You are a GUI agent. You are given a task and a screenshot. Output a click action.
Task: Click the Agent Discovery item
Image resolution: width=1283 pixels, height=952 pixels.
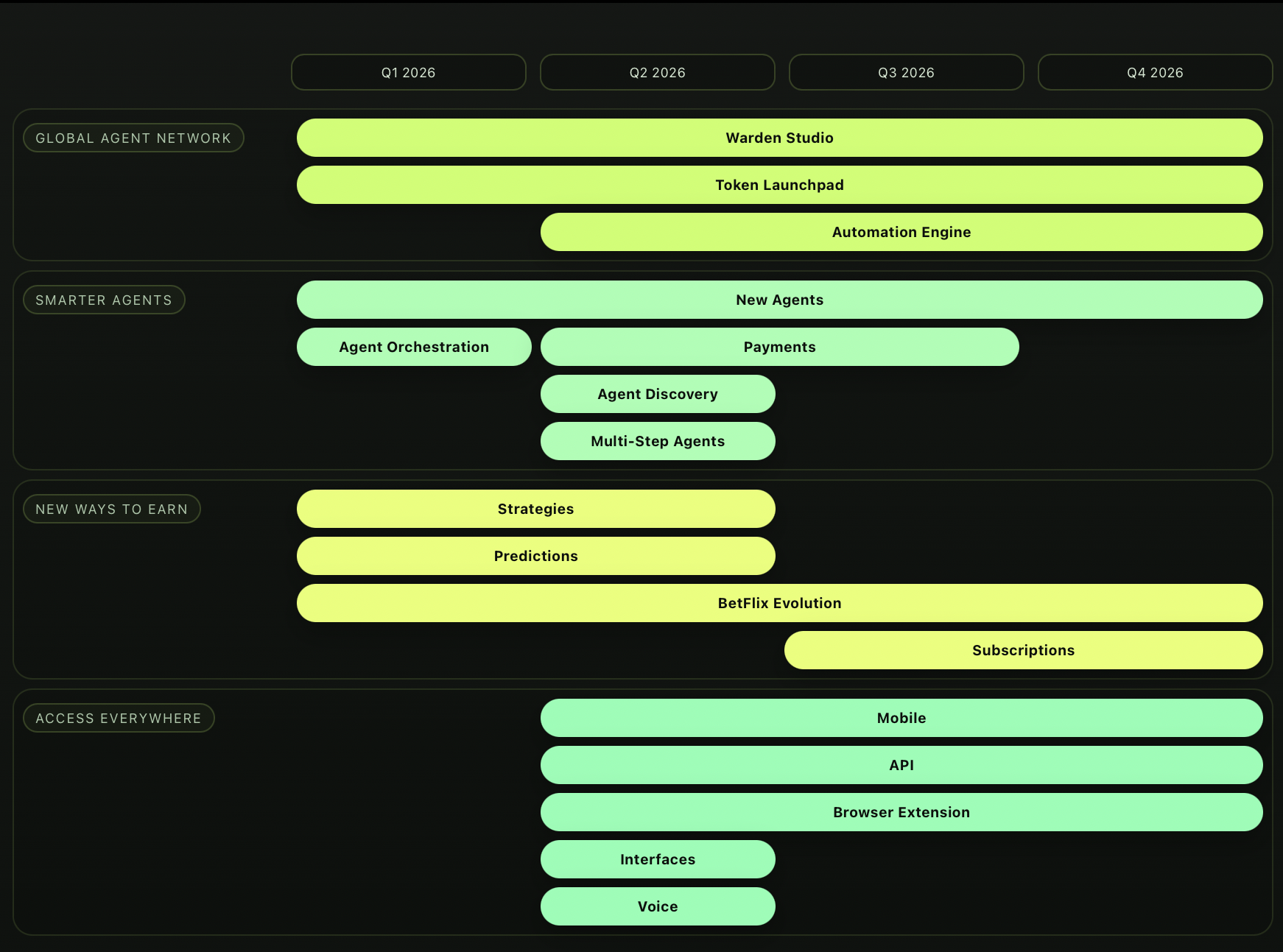click(x=658, y=394)
